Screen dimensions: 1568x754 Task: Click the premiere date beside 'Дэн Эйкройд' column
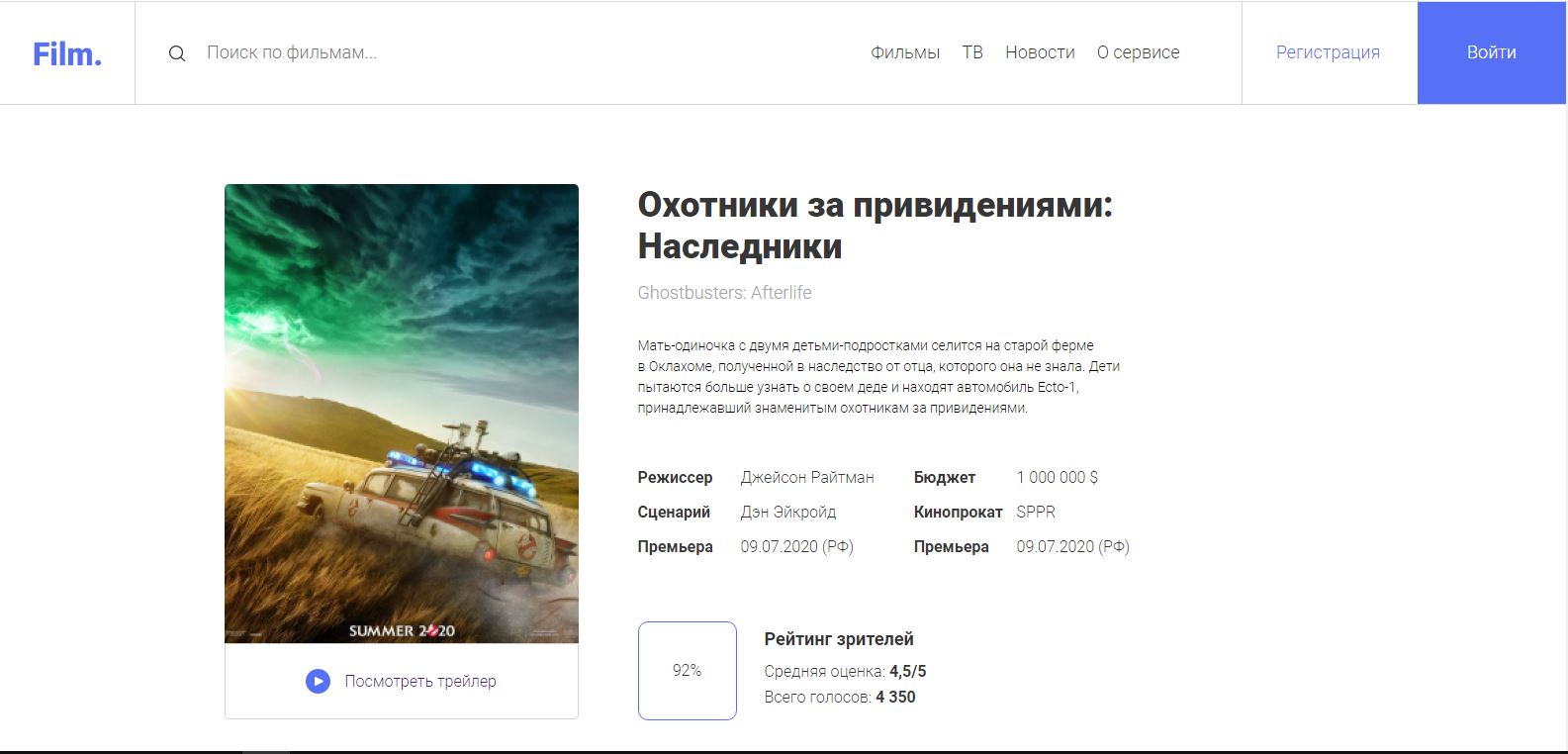pyautogui.click(x=796, y=546)
